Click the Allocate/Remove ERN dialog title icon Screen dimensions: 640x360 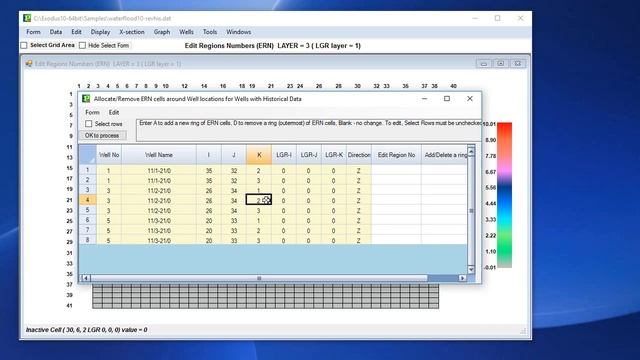click(x=86, y=98)
